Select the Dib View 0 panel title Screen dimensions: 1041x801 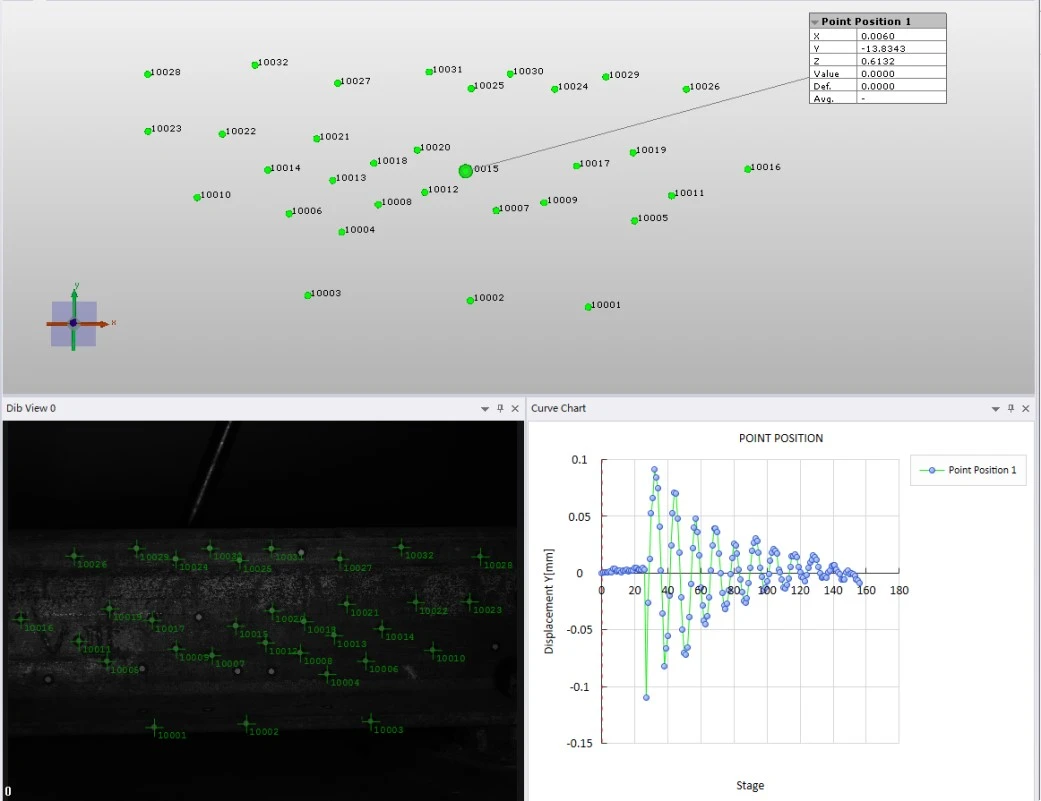[x=31, y=408]
